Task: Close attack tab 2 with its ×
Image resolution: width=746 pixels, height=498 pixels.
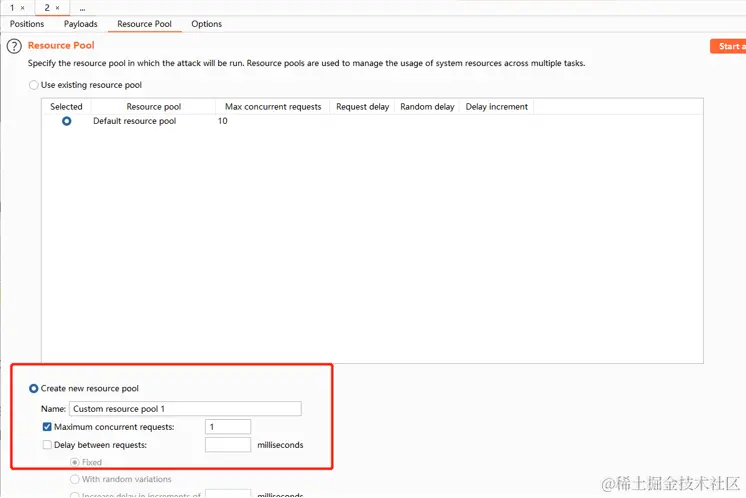Action: tap(58, 8)
